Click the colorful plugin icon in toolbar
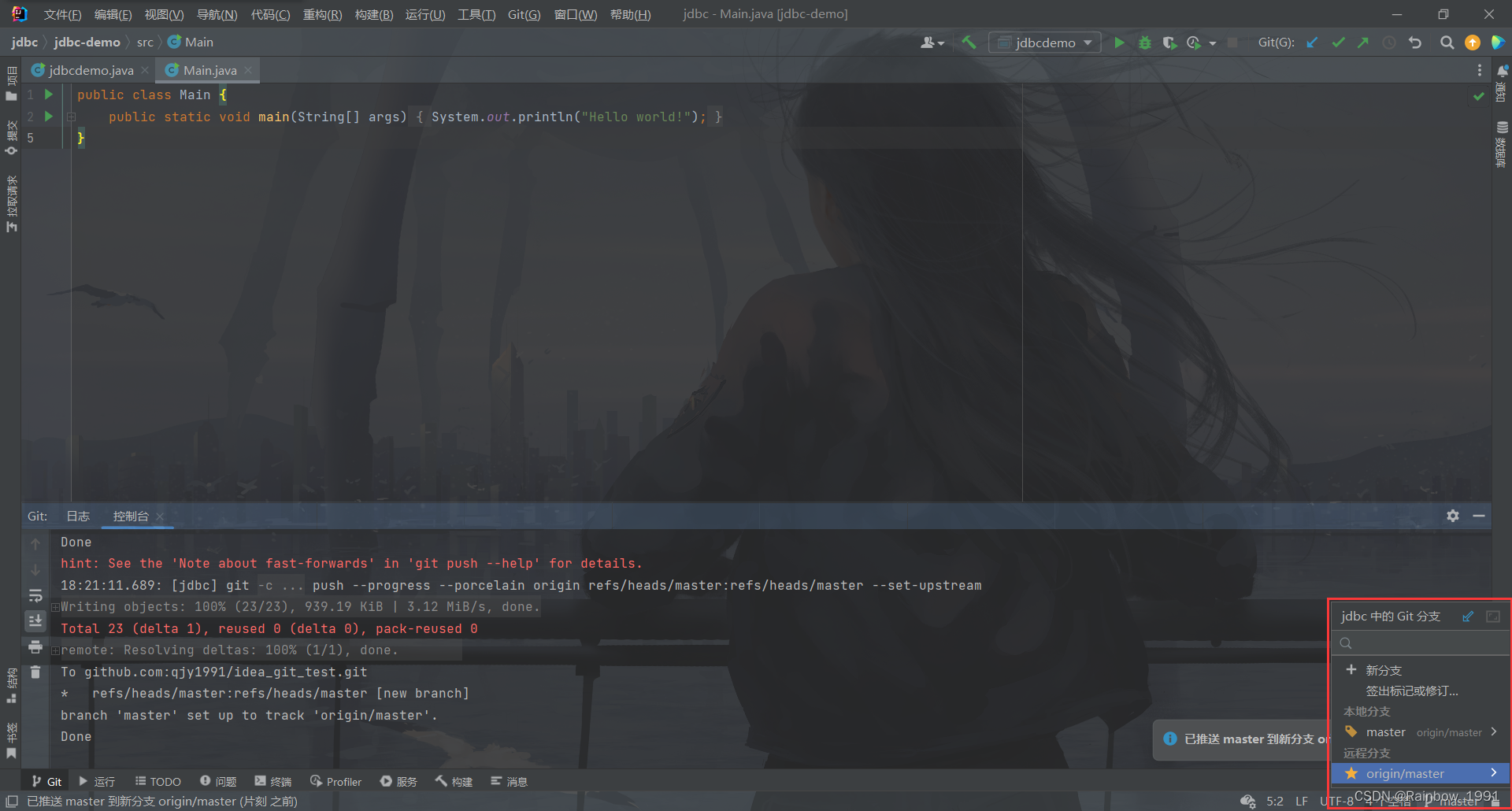Screen dimensions: 1512x811 1498,43
